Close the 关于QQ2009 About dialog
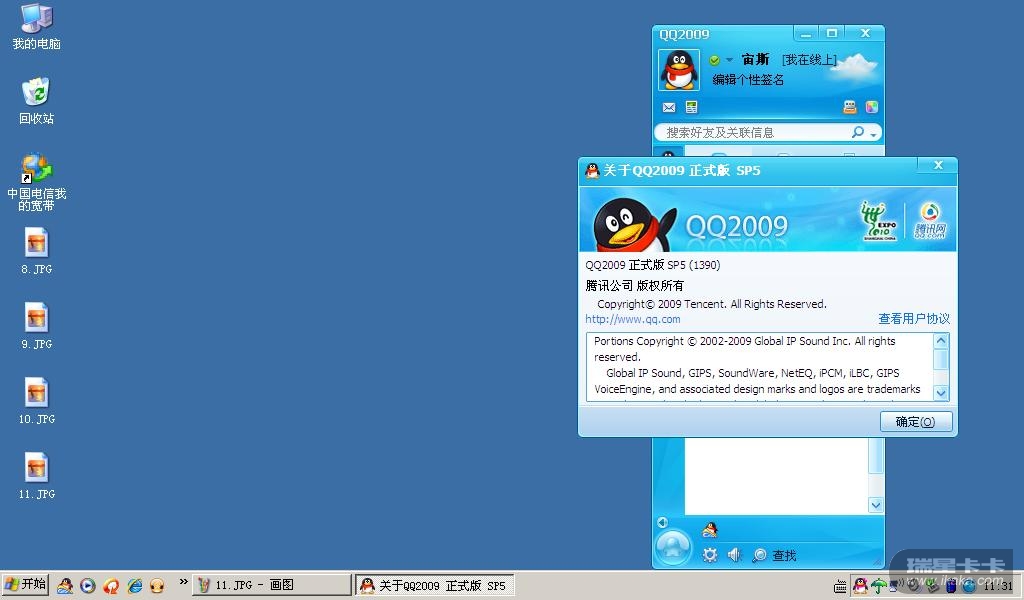This screenshot has height=600, width=1024. pyautogui.click(x=938, y=165)
